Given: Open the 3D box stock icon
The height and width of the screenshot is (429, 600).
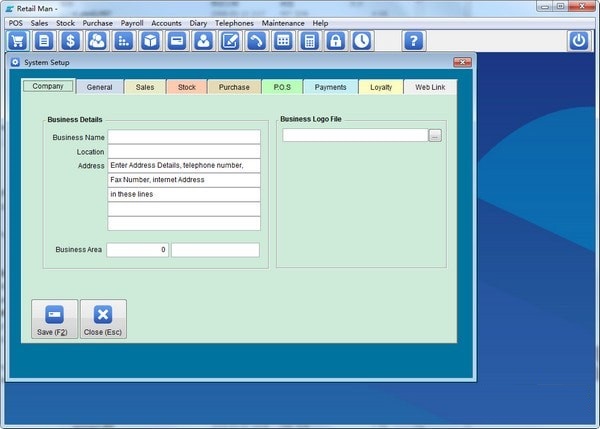Looking at the screenshot, I should 150,41.
